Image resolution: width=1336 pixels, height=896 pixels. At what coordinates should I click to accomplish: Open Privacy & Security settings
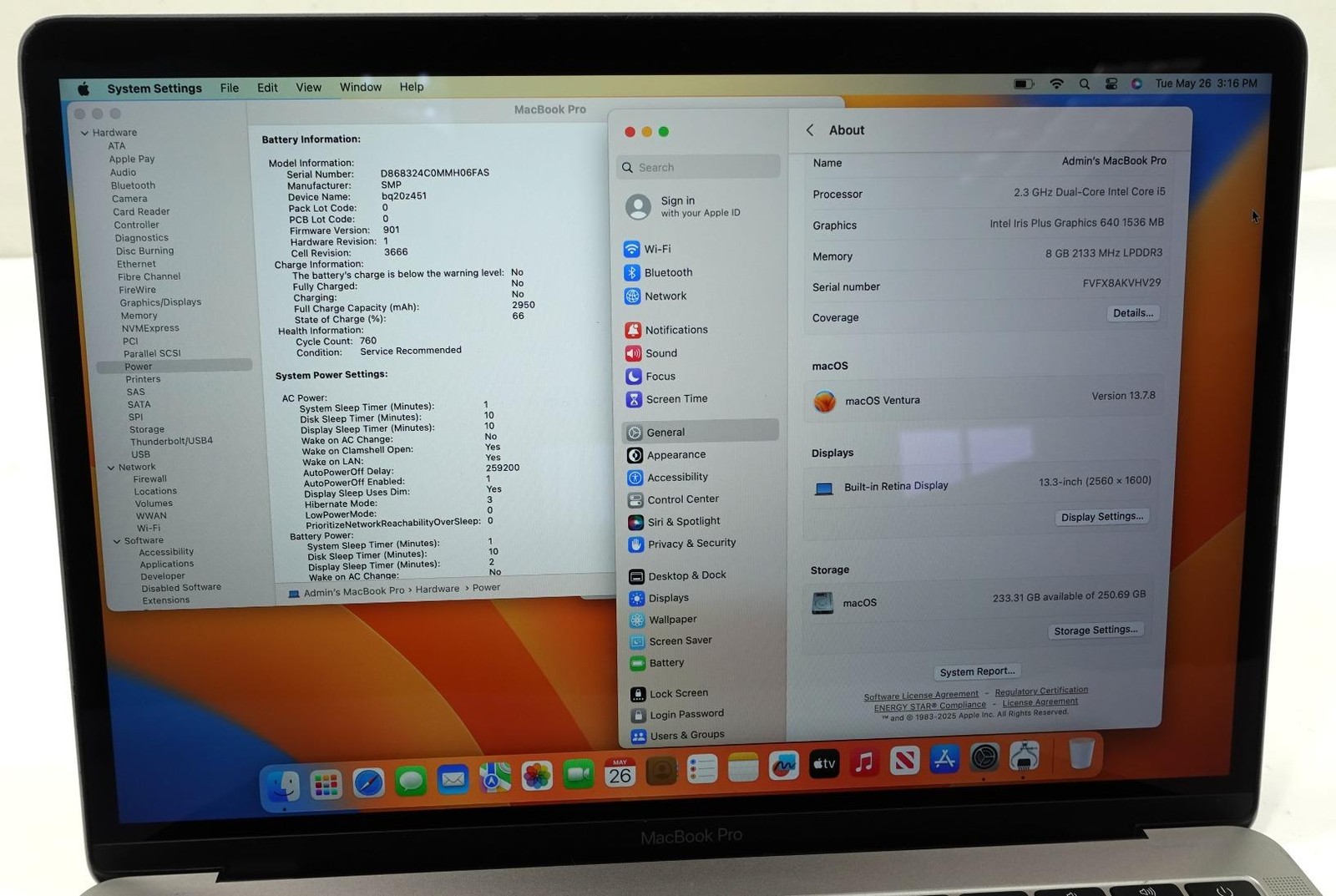pyautogui.click(x=681, y=544)
